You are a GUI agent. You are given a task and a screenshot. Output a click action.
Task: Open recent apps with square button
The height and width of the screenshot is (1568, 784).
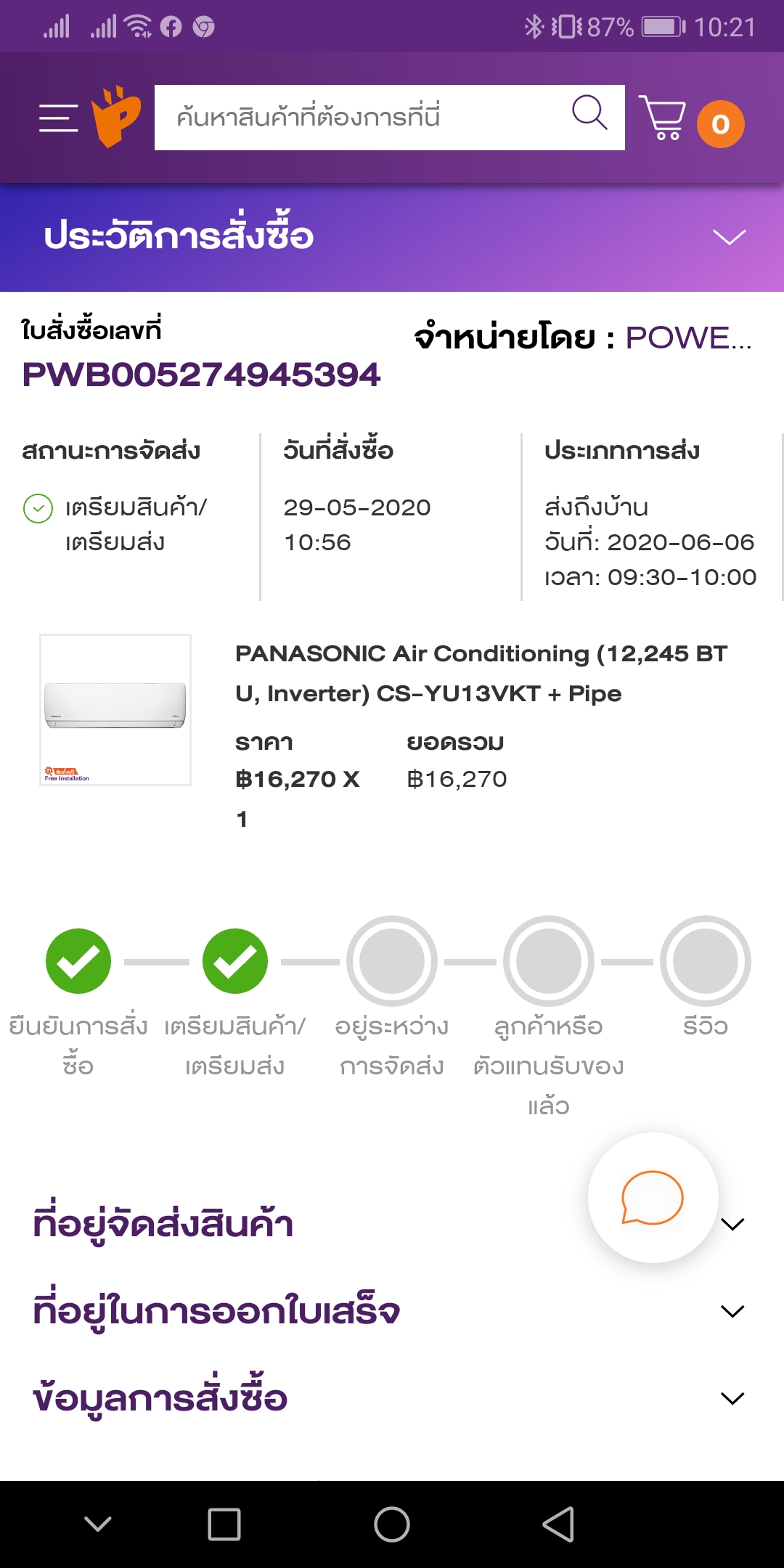coord(224,1524)
